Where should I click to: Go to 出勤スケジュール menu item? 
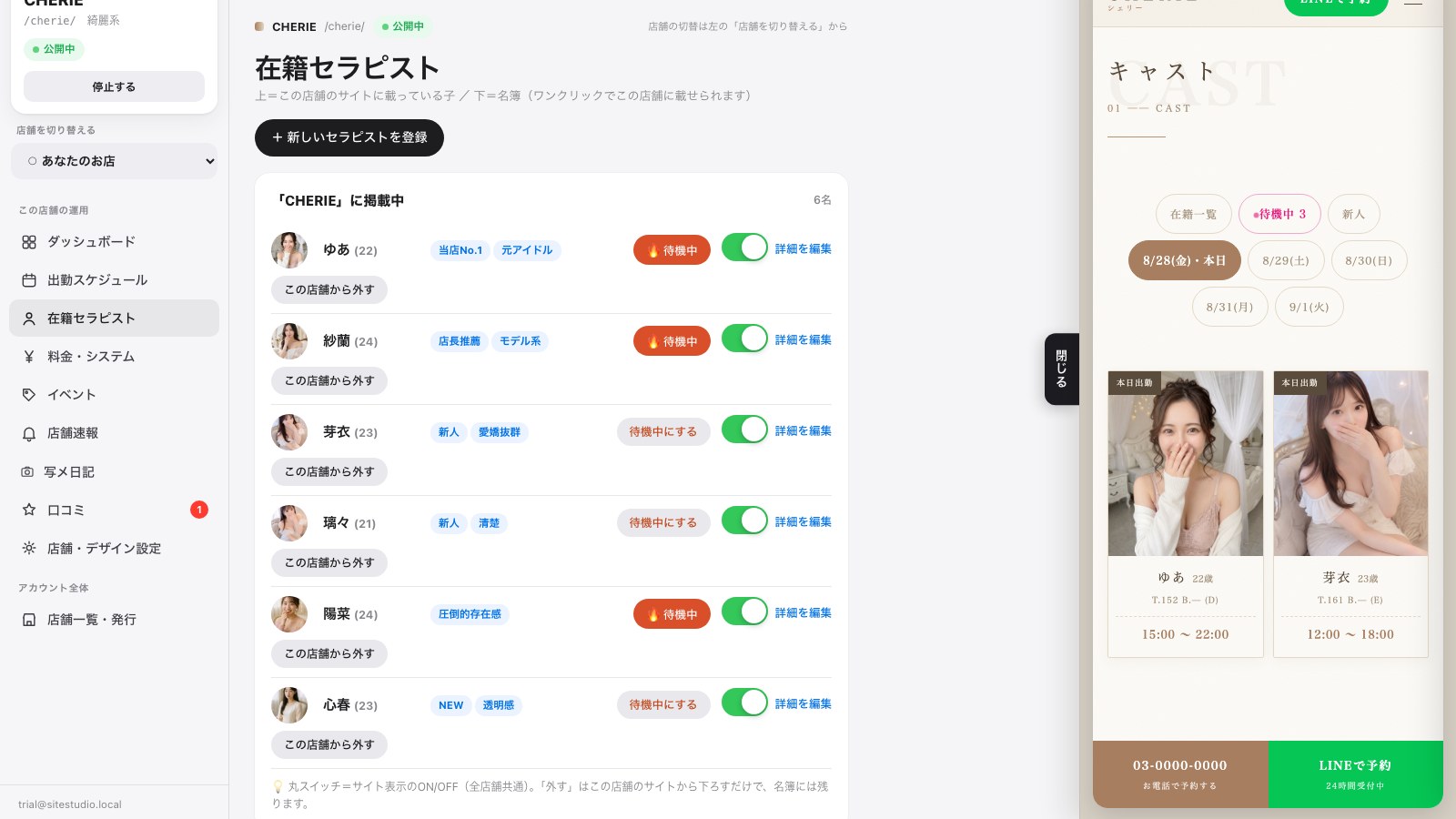pyautogui.click(x=114, y=280)
